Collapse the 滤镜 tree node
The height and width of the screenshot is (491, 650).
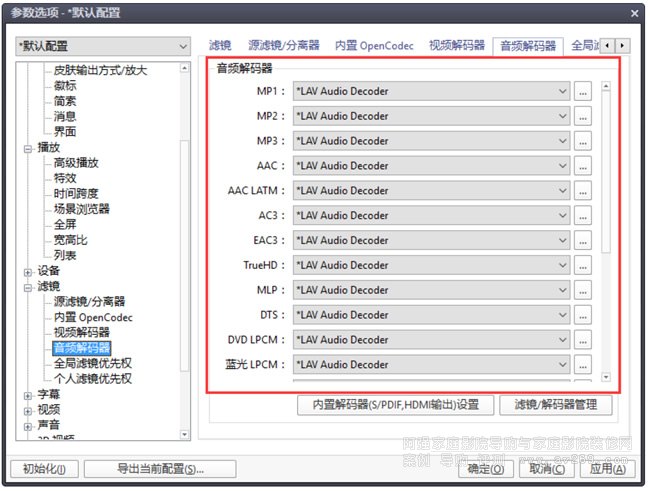(x=28, y=286)
